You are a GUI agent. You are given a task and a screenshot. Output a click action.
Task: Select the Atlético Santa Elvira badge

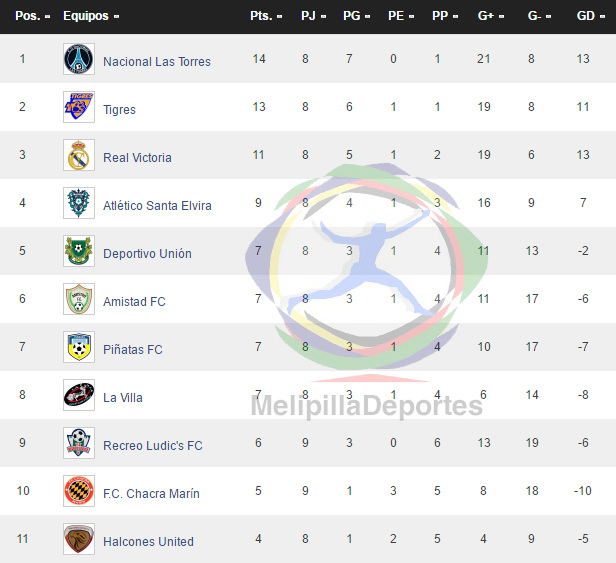[x=79, y=203]
